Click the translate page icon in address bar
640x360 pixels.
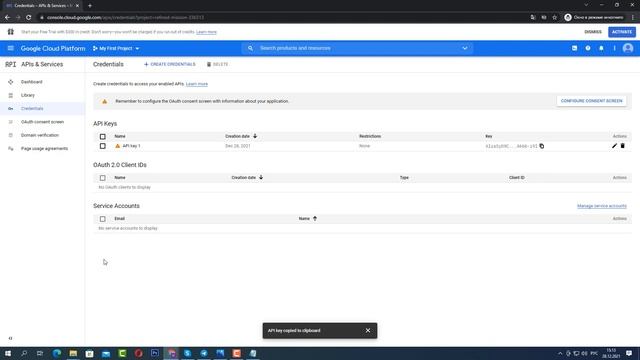[x=533, y=18]
